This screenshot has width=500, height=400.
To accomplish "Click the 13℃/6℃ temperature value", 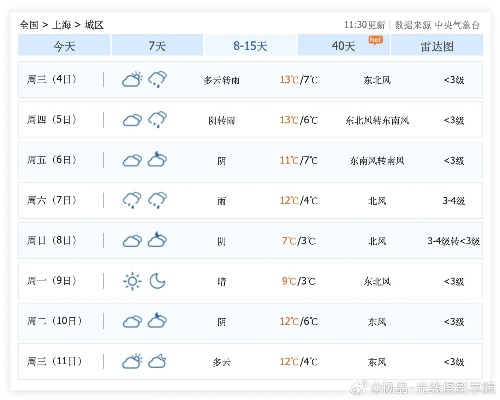I will tap(299, 120).
